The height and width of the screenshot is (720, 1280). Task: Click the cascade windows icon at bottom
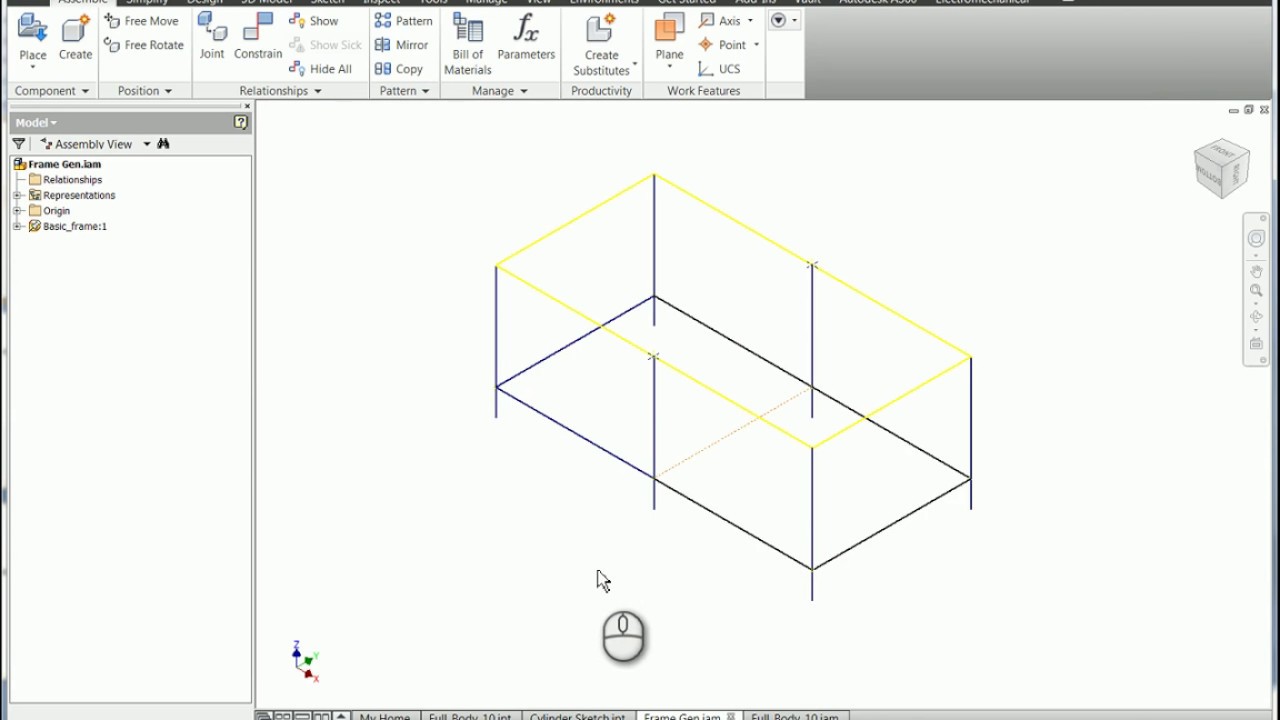point(263,716)
